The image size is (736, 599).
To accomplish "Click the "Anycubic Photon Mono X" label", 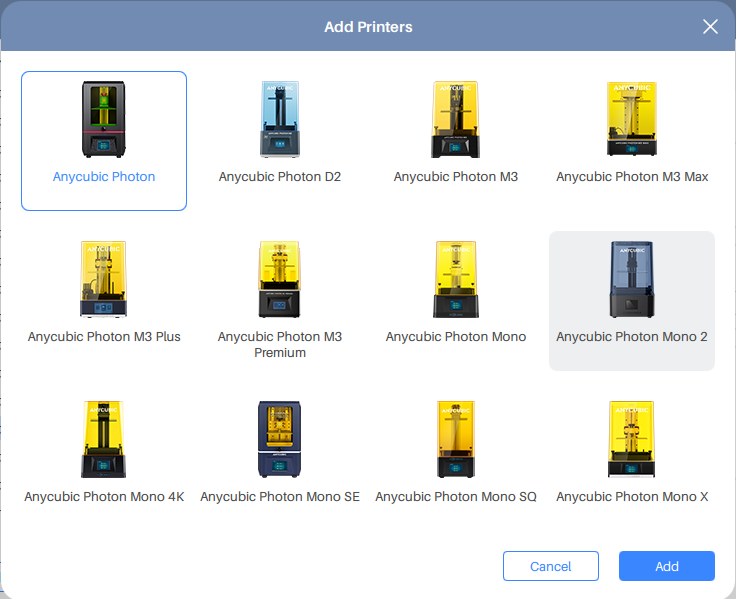I will [x=632, y=497].
